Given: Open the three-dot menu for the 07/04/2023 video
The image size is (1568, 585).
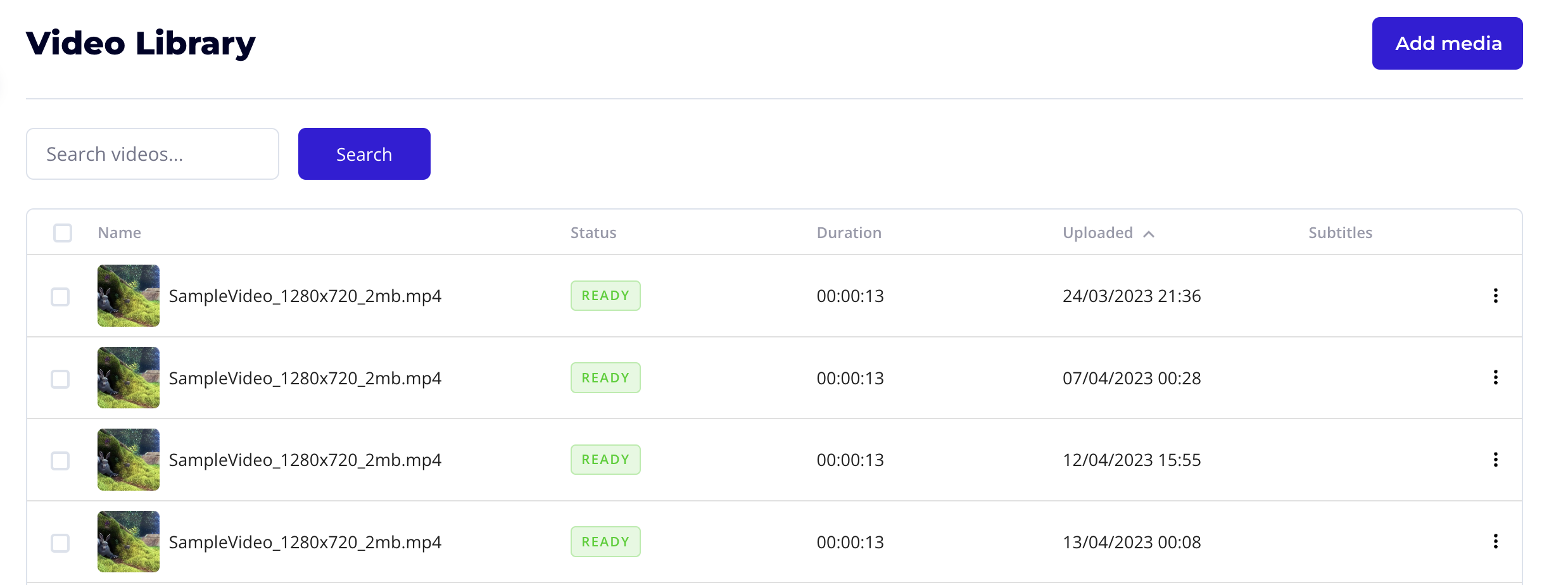Looking at the screenshot, I should (x=1495, y=378).
